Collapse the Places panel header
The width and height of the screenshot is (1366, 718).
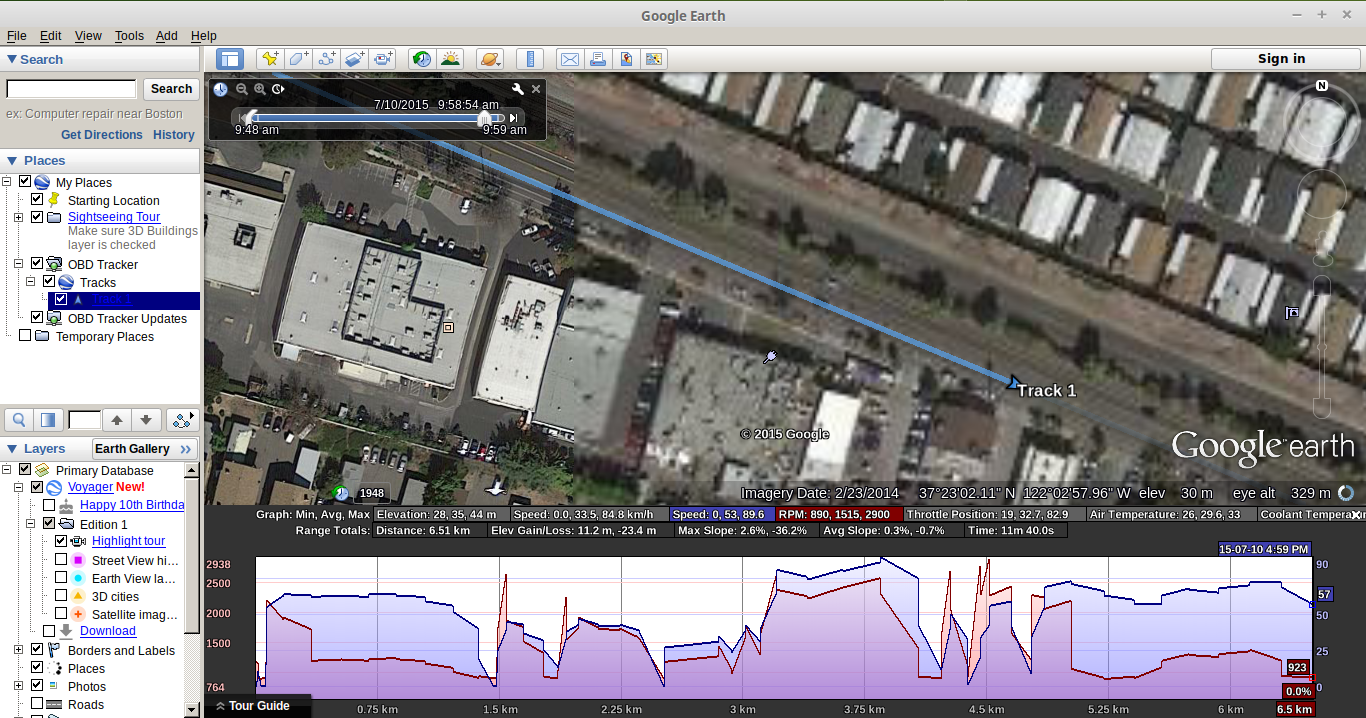coord(12,160)
